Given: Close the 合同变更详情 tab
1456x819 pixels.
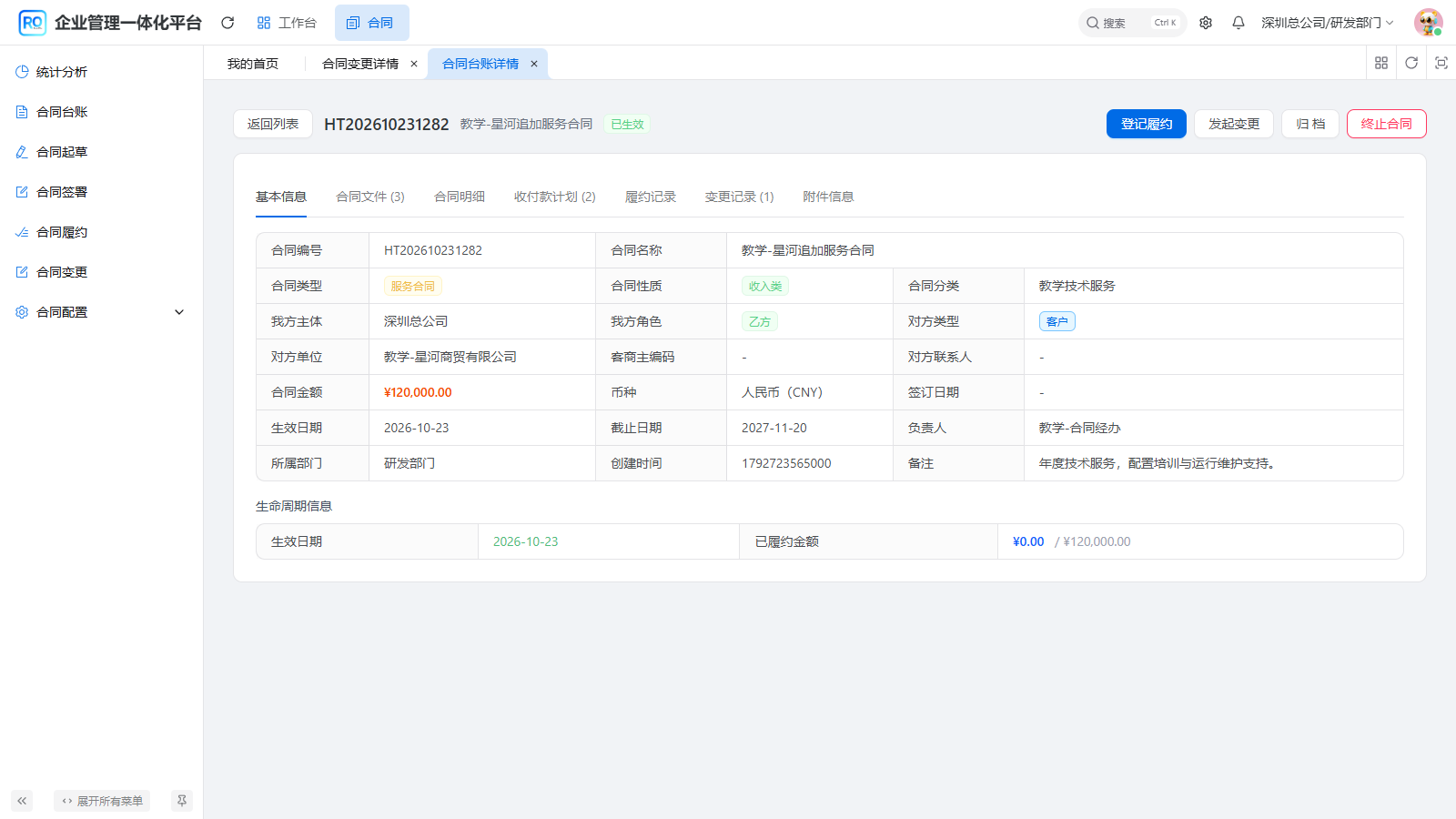Looking at the screenshot, I should point(414,64).
